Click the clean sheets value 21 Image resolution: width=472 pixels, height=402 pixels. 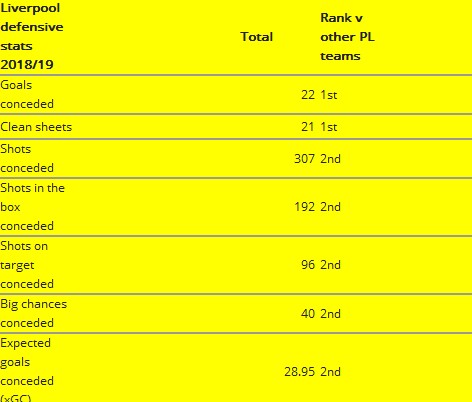coord(308,127)
